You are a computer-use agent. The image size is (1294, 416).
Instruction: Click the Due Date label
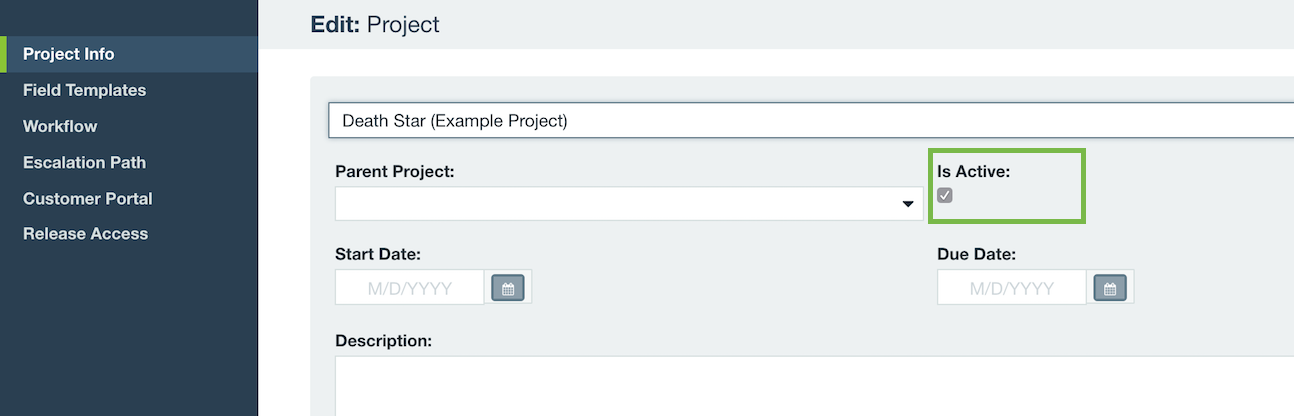(976, 255)
